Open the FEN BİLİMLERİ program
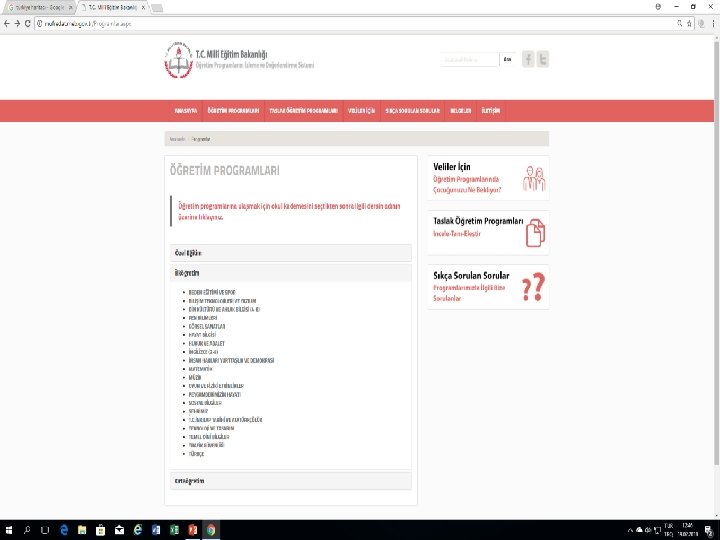The height and width of the screenshot is (540, 720). point(203,318)
